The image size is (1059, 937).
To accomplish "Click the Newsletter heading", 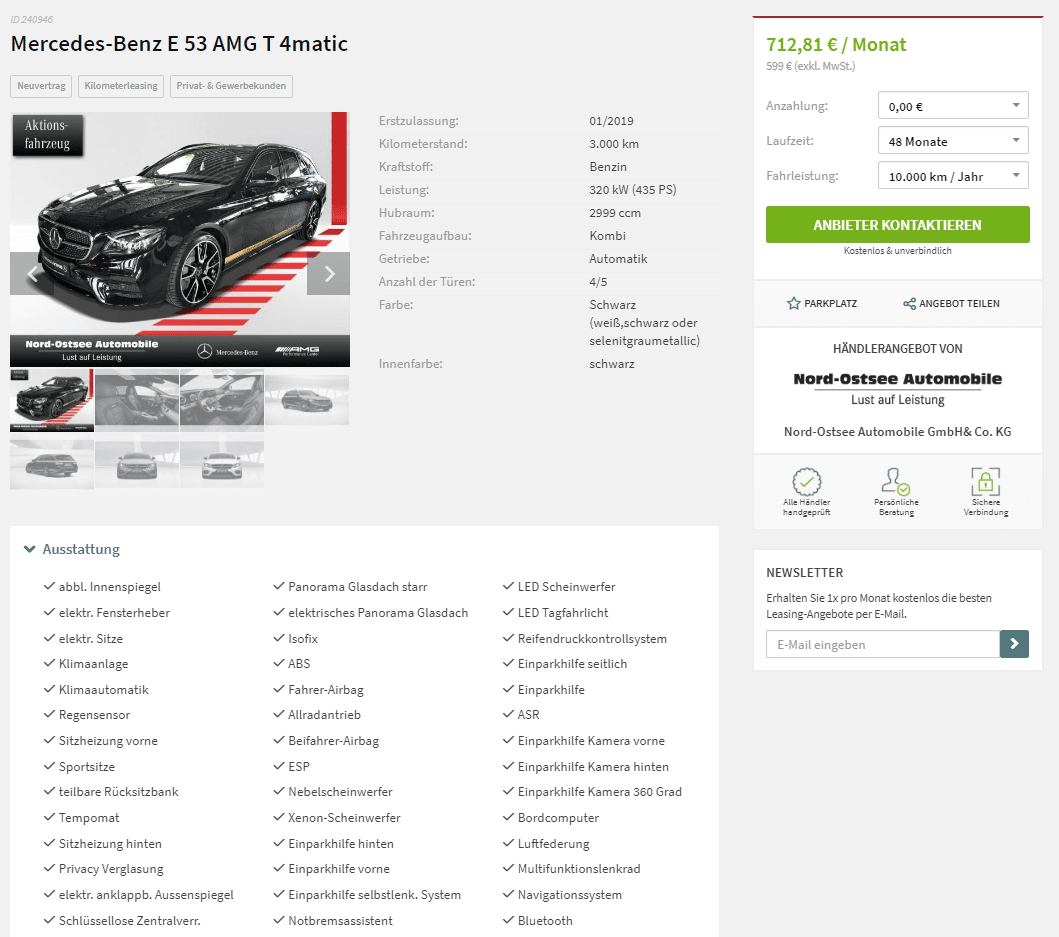I will (804, 572).
